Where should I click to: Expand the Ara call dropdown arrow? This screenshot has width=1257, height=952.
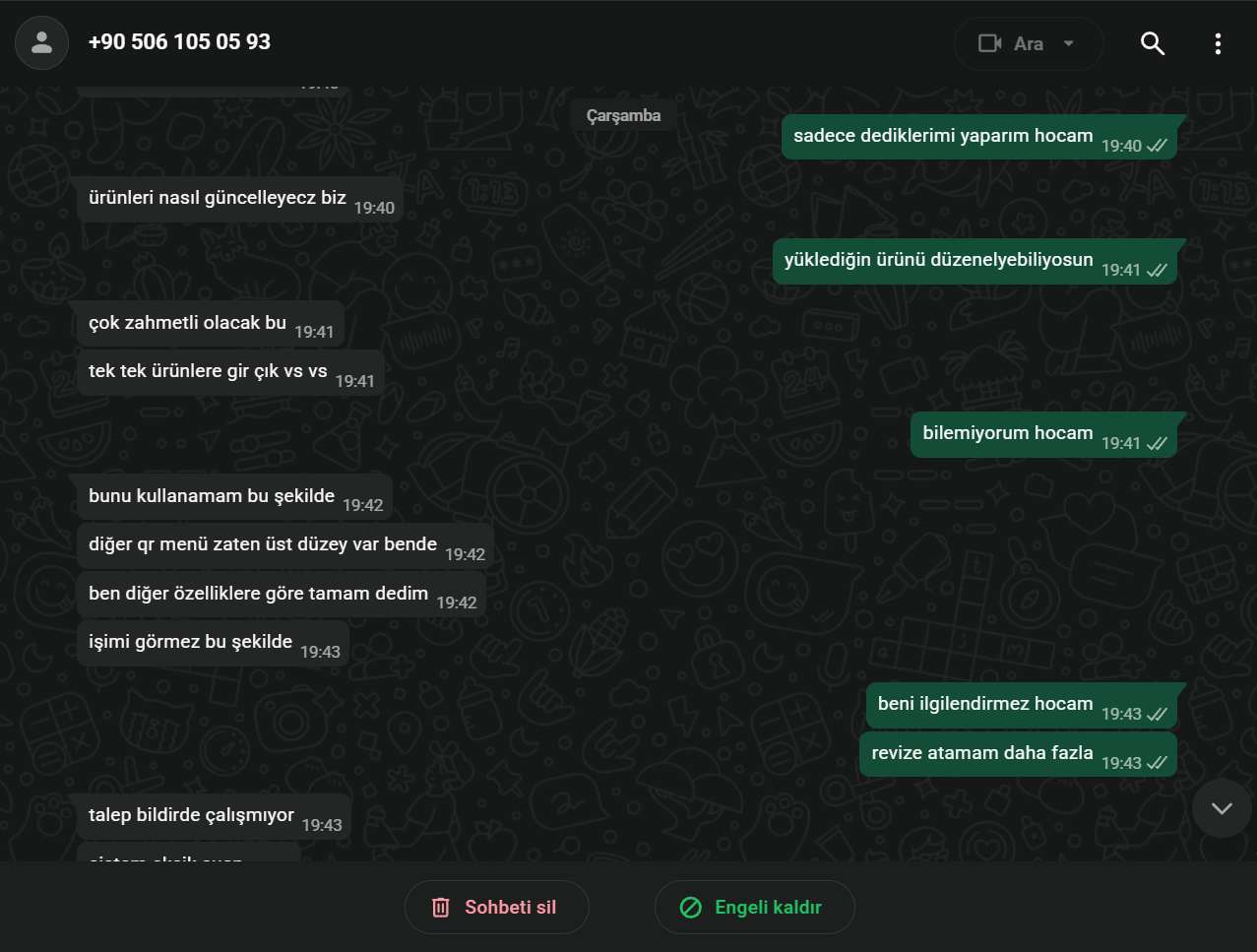[1069, 43]
